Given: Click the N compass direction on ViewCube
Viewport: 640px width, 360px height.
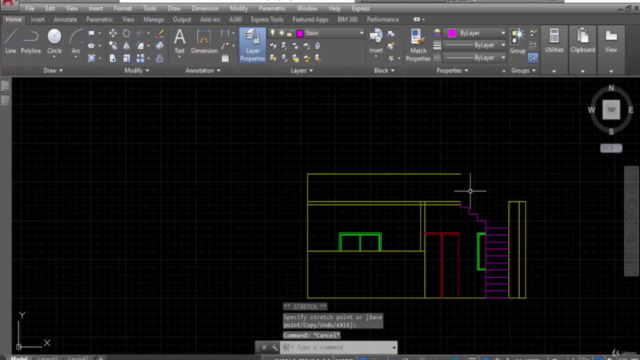Looking at the screenshot, I should [x=611, y=88].
